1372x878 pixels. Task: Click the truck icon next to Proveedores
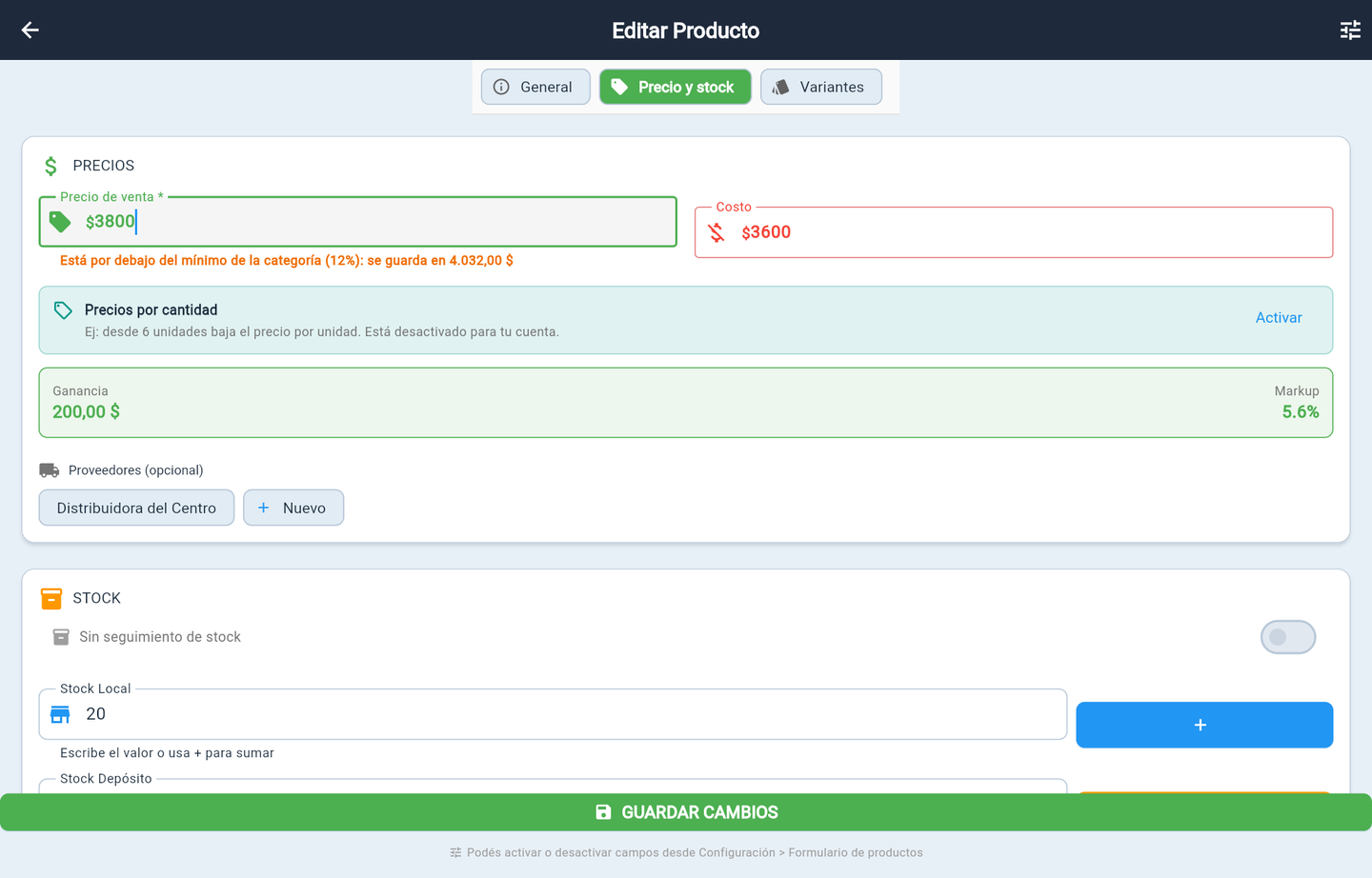(50, 470)
